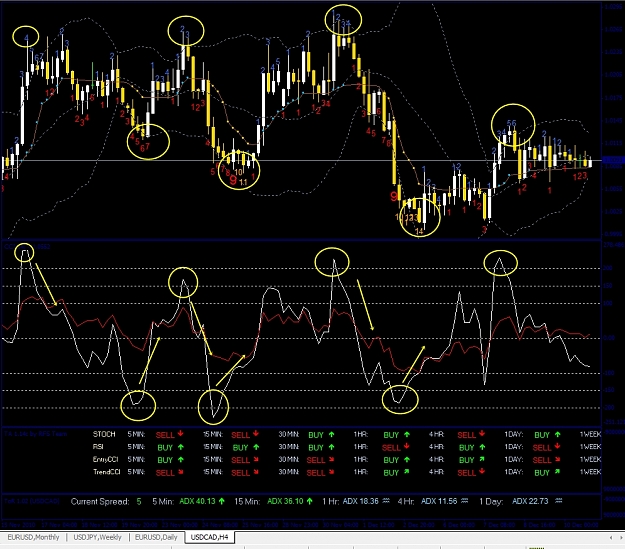The image size is (625, 549).
Task: Click the green arrow beside TrendCCI 1HR BUY
Action: point(407,472)
